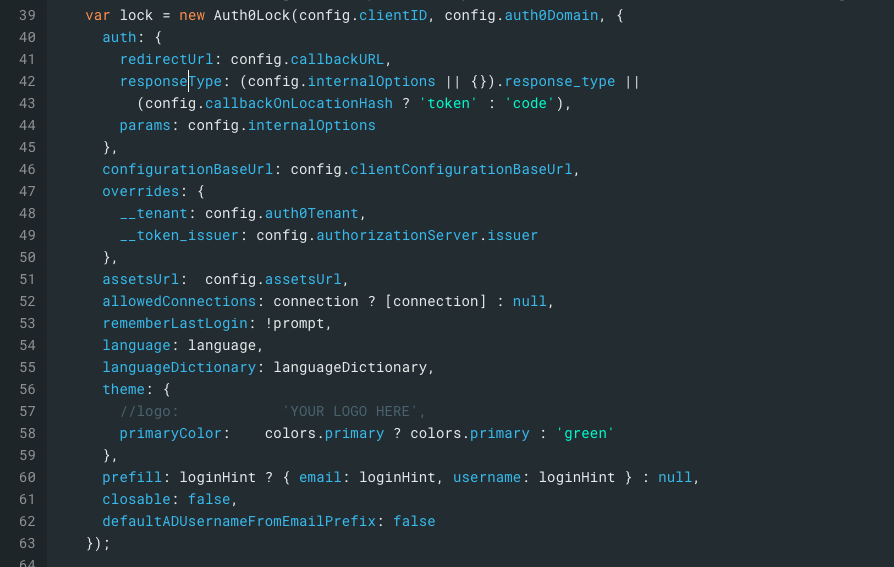Click the 'assetsUrl' key on line 51
The height and width of the screenshot is (567, 894).
(141, 280)
